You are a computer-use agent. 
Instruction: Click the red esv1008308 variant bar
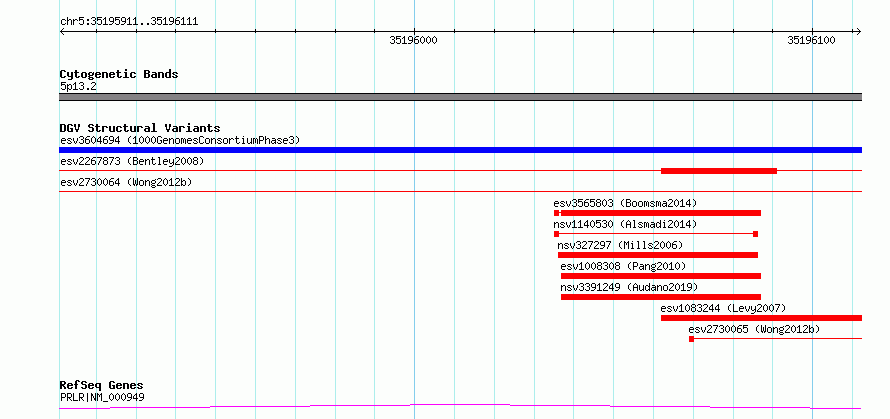pos(661,276)
